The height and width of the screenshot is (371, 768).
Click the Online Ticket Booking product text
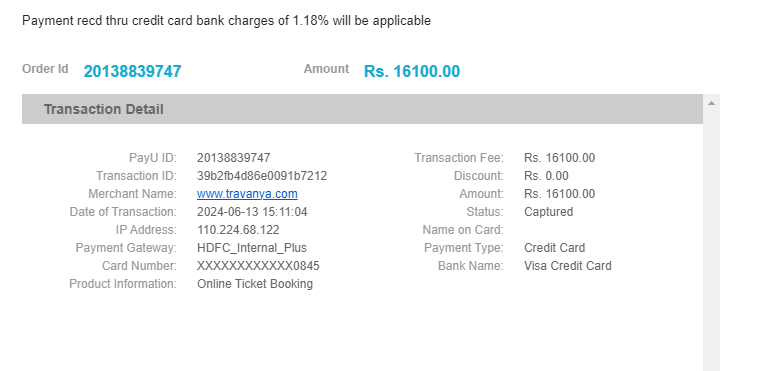pyautogui.click(x=255, y=284)
